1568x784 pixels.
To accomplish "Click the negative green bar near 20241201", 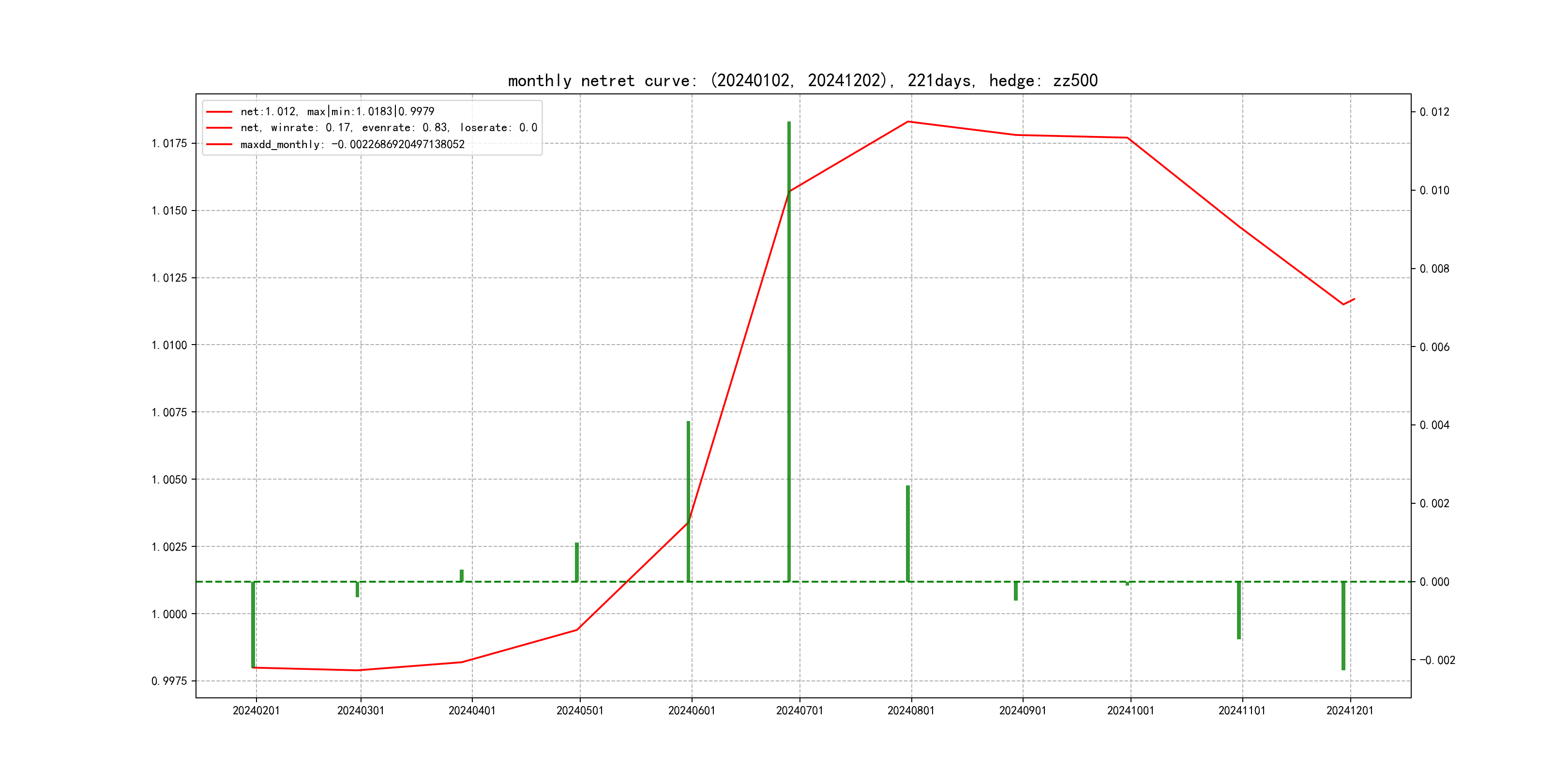I will (x=1343, y=626).
